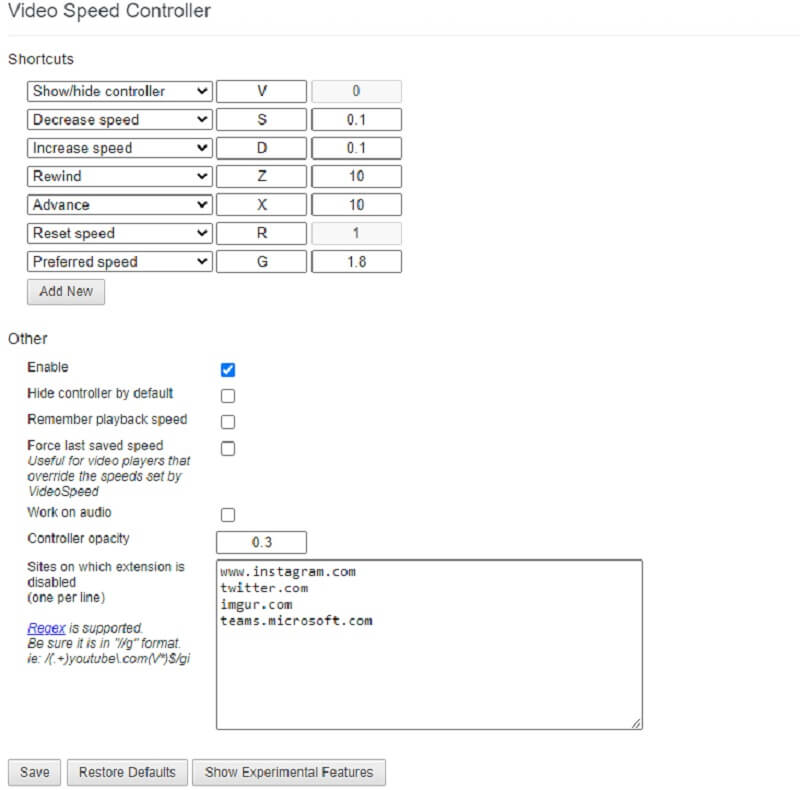Click the Add New shortcut button
This screenshot has width=800, height=790.
click(65, 291)
